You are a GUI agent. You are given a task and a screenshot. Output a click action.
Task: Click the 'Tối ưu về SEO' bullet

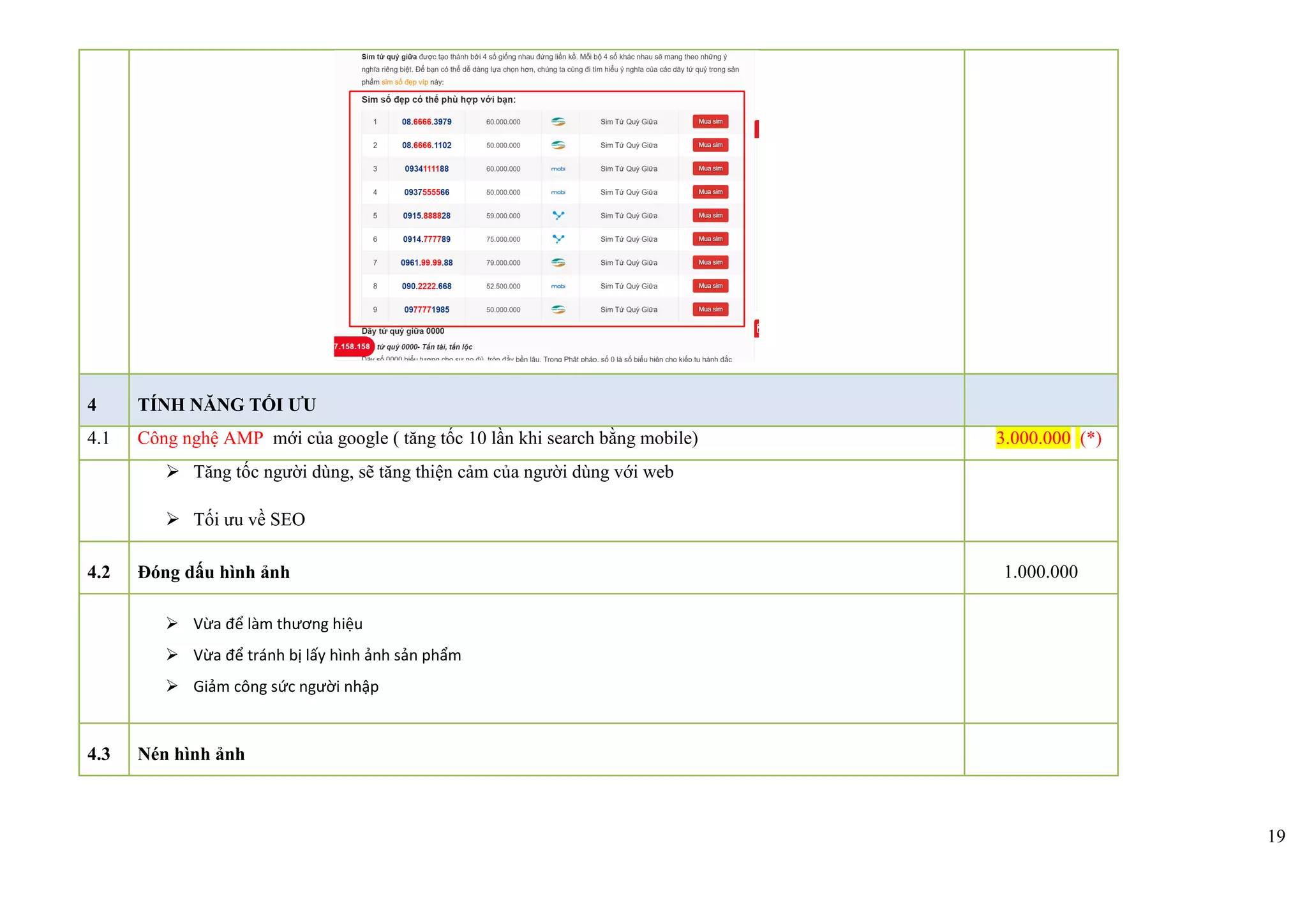point(249,519)
